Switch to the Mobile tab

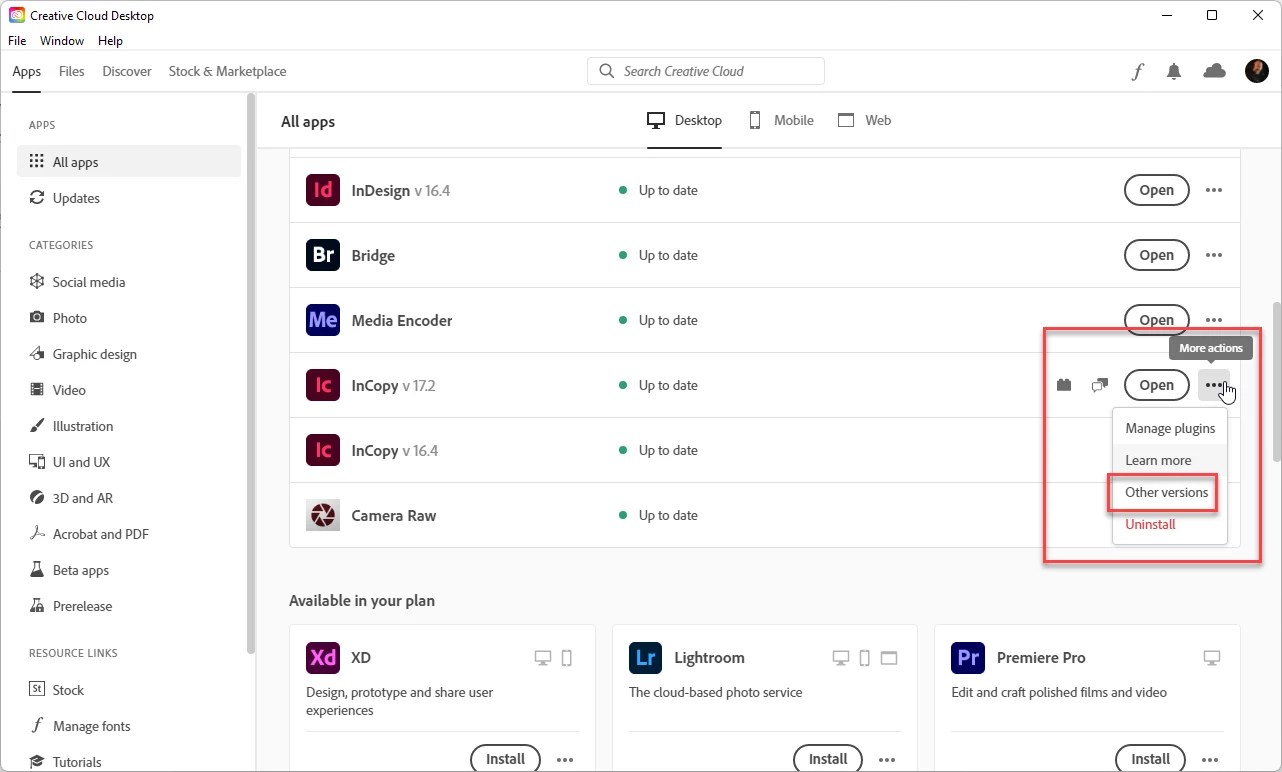tap(782, 120)
